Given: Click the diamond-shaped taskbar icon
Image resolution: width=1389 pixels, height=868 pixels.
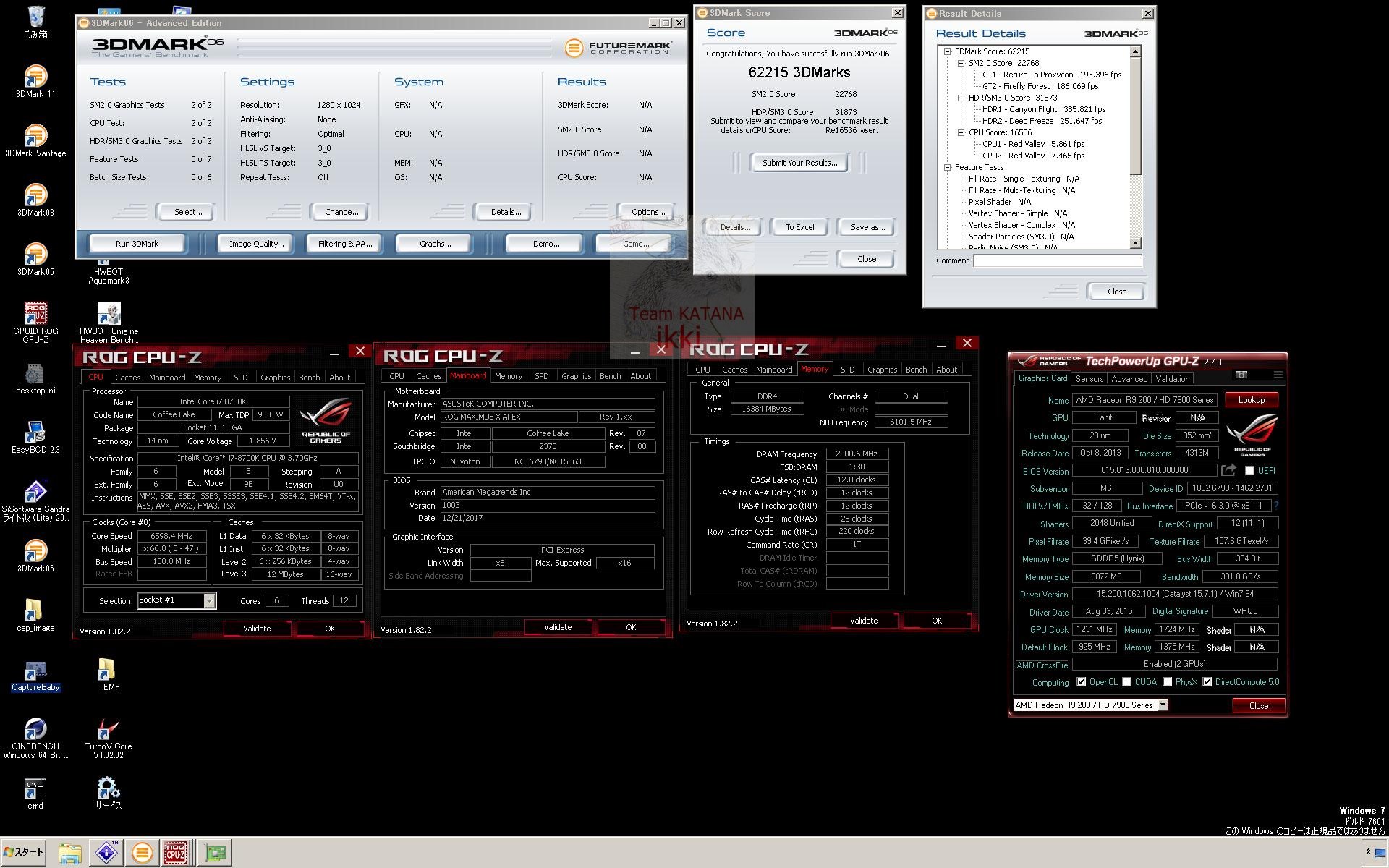Looking at the screenshot, I should coord(106,853).
